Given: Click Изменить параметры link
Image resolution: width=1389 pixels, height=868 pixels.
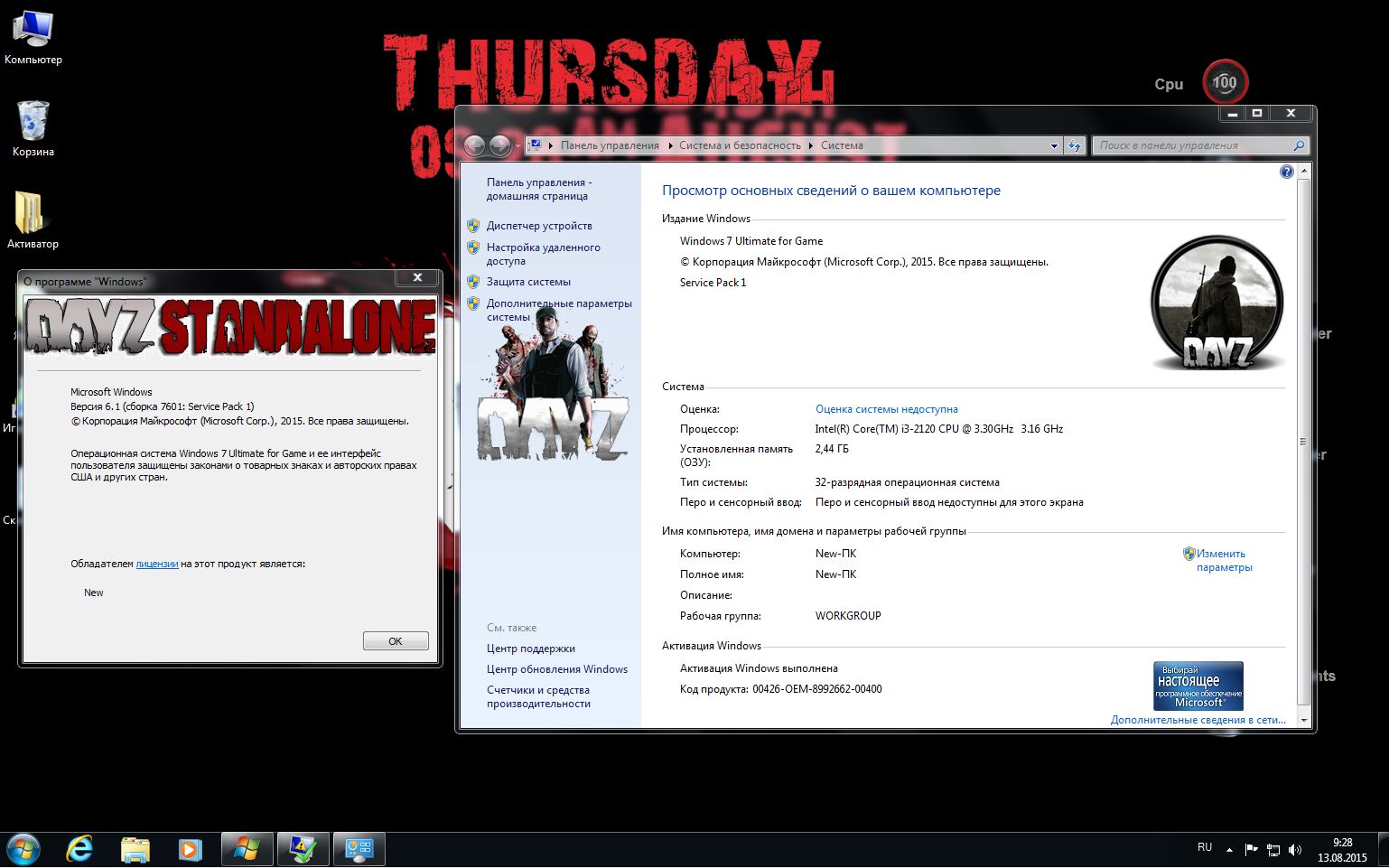Looking at the screenshot, I should [1224, 561].
